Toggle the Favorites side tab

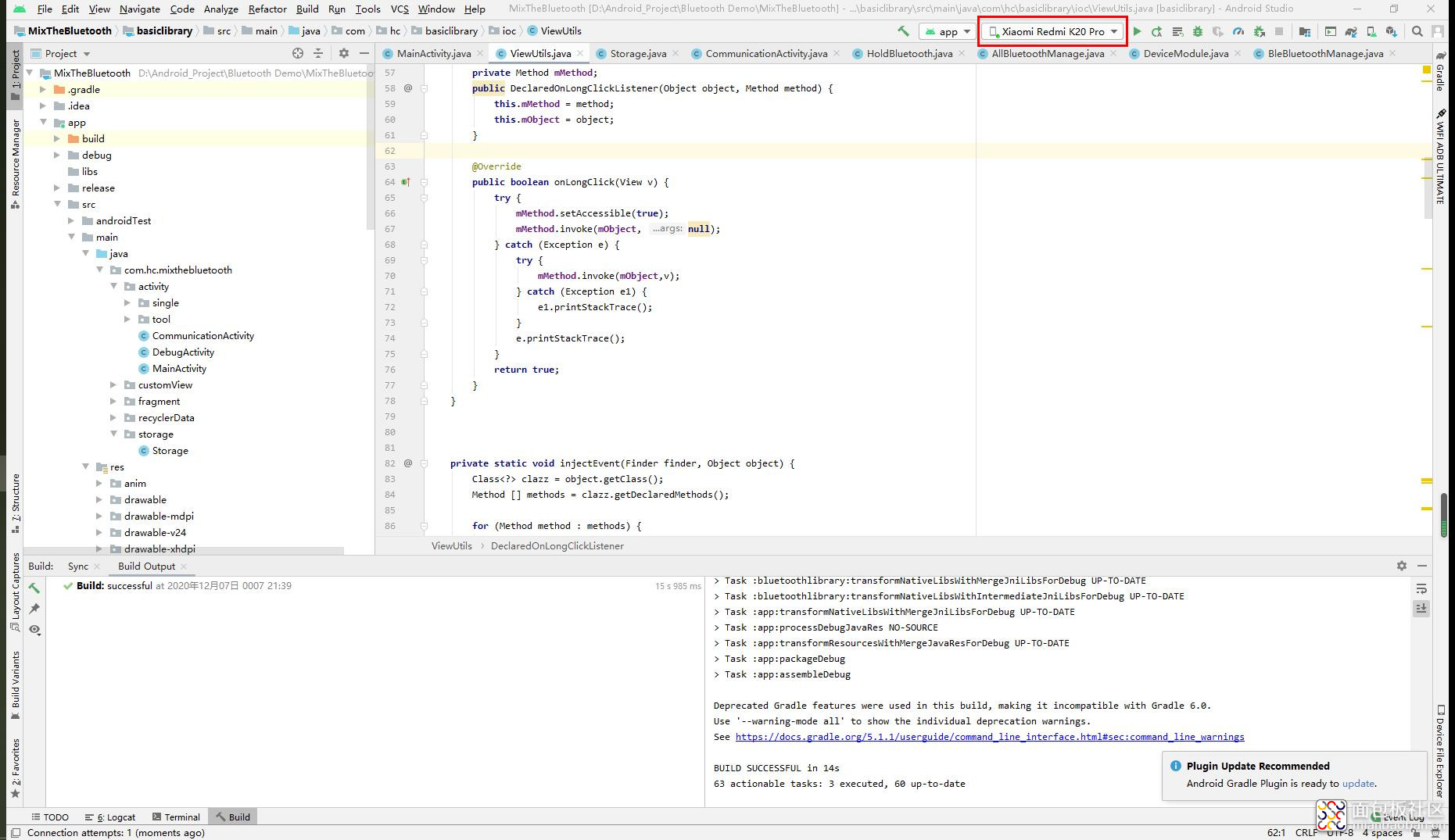15,768
